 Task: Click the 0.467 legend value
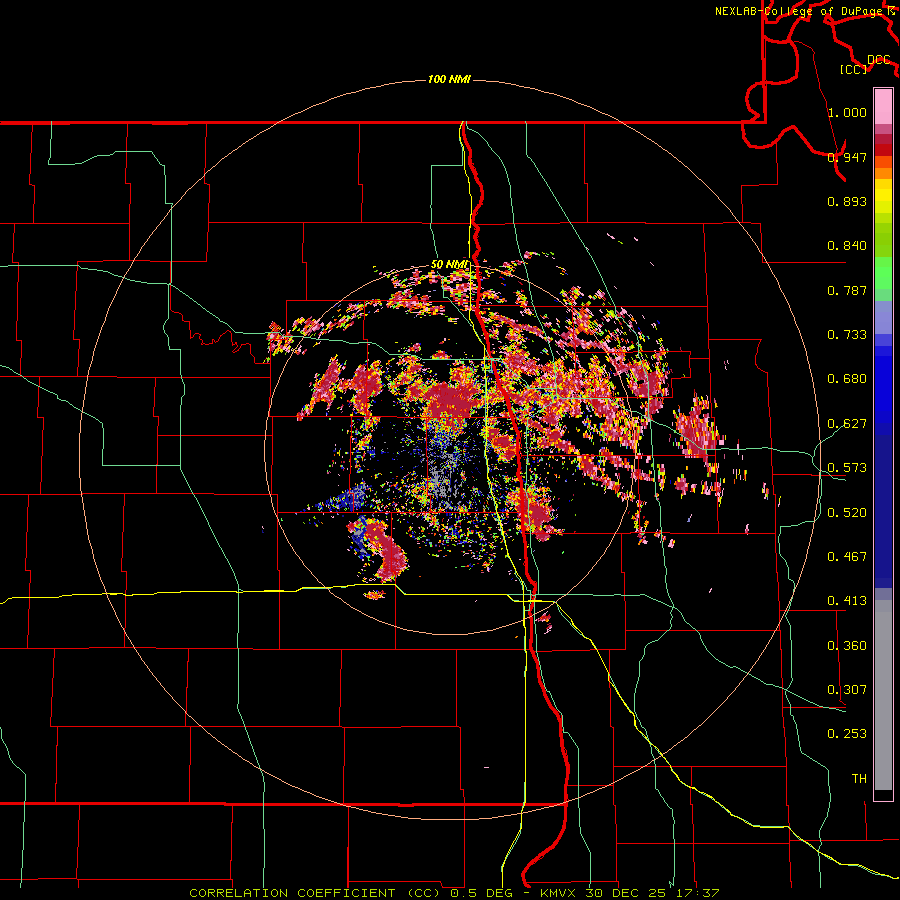tap(847, 557)
